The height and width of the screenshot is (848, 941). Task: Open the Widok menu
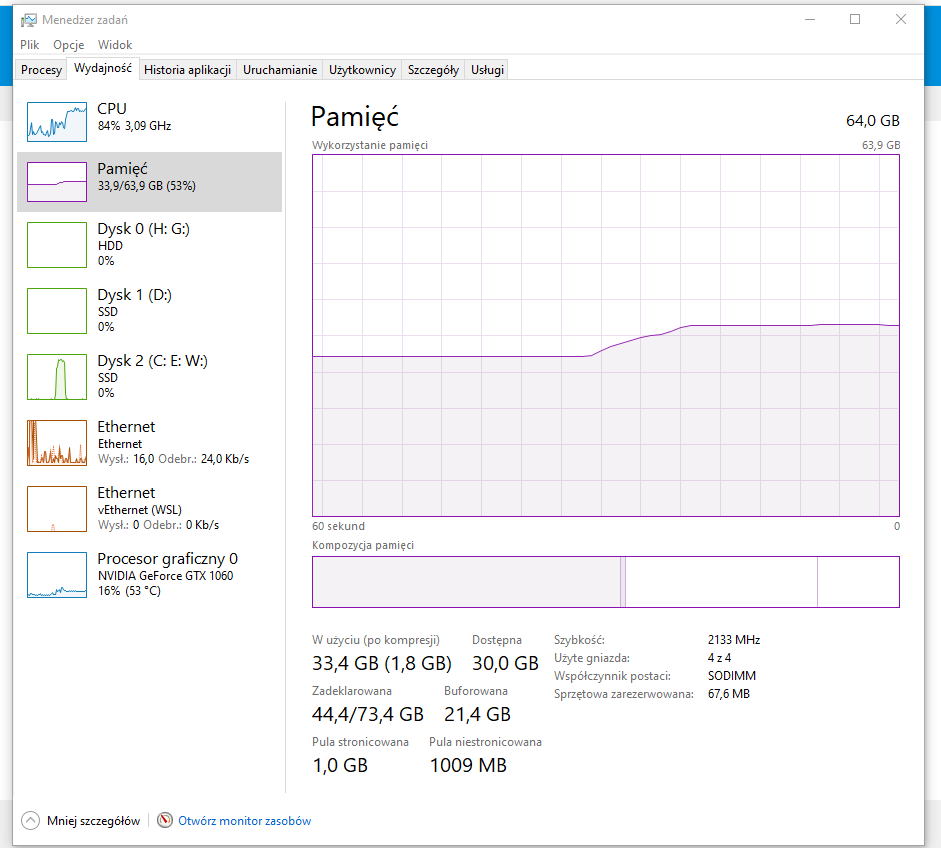coord(115,45)
